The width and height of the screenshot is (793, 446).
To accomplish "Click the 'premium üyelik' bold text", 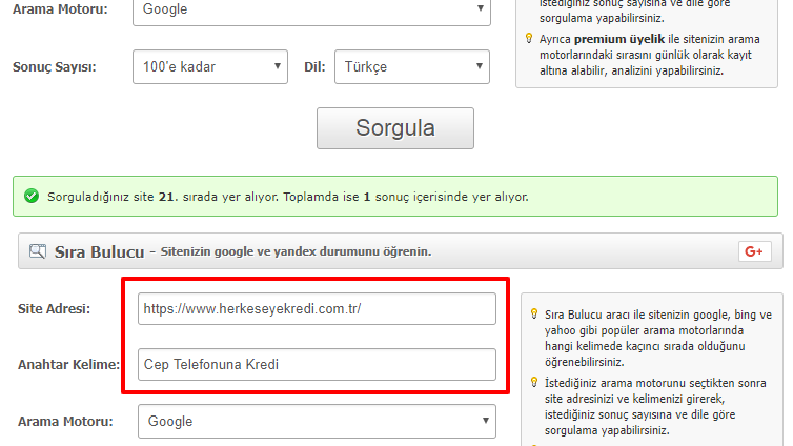I will point(620,39).
